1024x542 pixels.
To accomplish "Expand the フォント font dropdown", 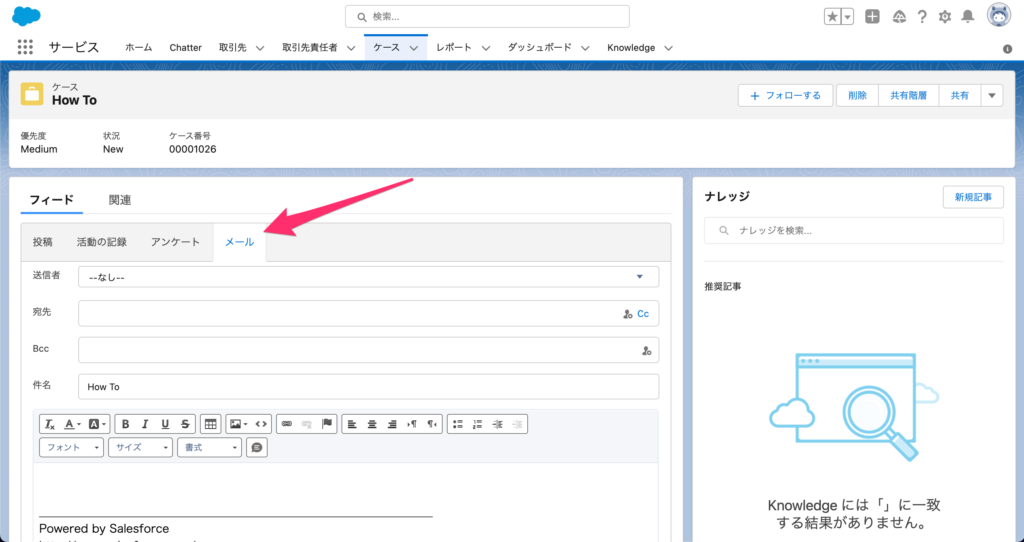I will pyautogui.click(x=72, y=448).
